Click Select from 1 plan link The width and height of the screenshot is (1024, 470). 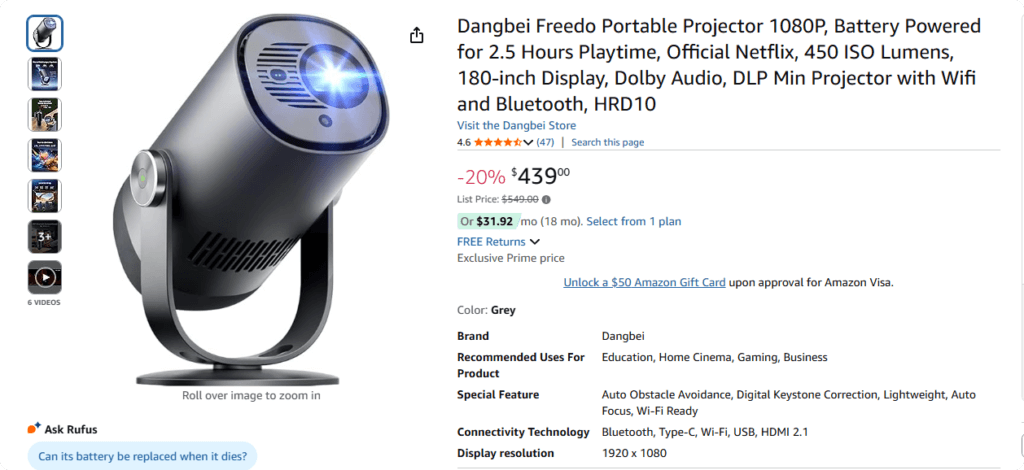tap(633, 221)
